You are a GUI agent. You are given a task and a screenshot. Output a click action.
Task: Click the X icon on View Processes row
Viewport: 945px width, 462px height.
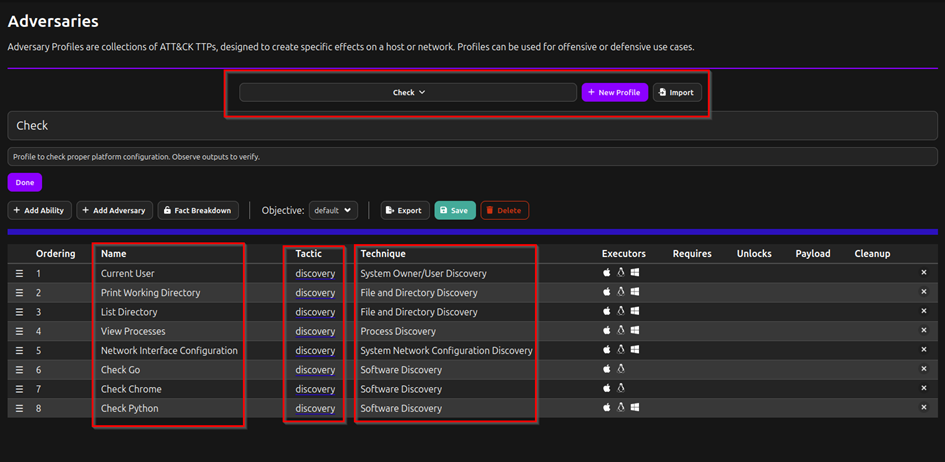point(924,331)
